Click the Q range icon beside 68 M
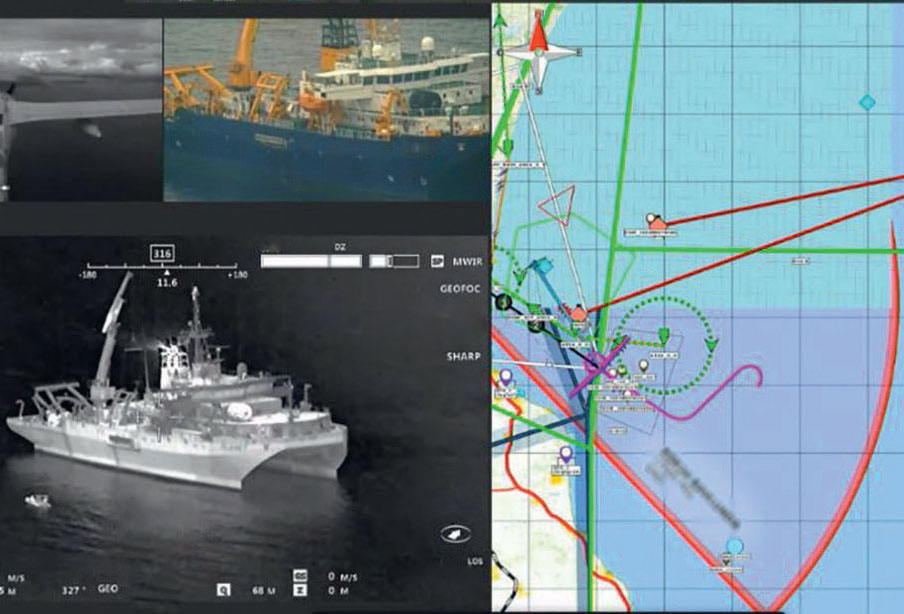The image size is (904, 614). pos(226,589)
